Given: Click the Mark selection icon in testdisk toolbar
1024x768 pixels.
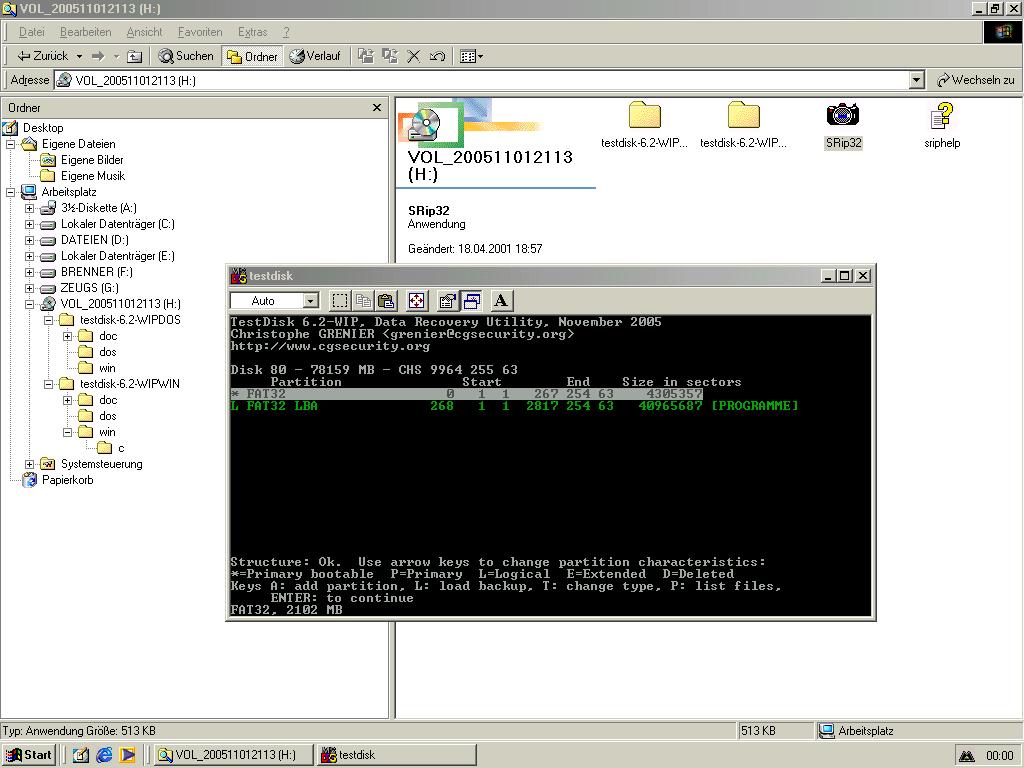Looking at the screenshot, I should [340, 300].
